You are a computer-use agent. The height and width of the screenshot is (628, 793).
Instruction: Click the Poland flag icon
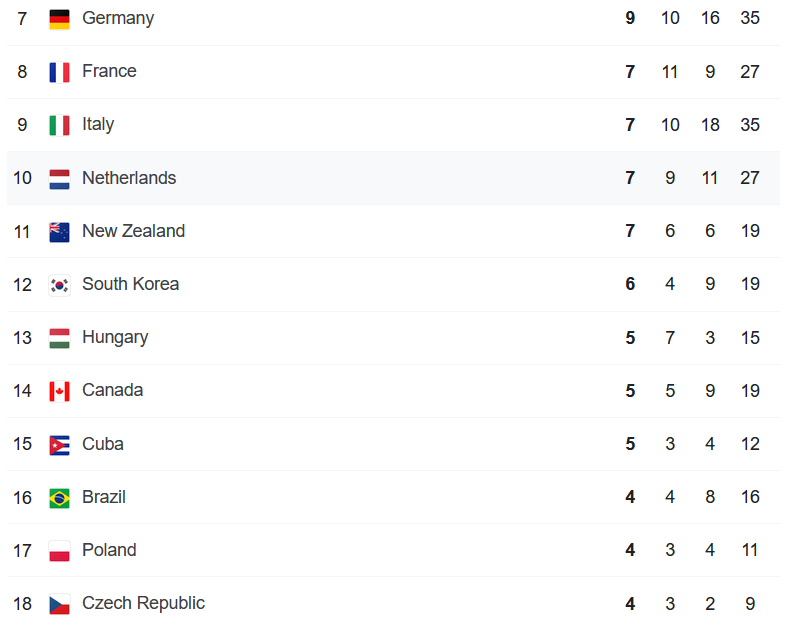[x=59, y=551]
